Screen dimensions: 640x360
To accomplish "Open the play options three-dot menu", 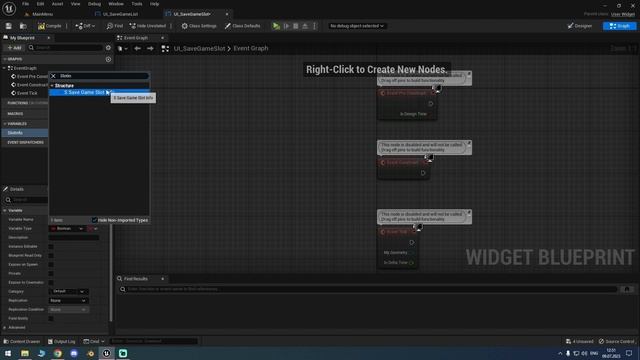I will (x=314, y=26).
